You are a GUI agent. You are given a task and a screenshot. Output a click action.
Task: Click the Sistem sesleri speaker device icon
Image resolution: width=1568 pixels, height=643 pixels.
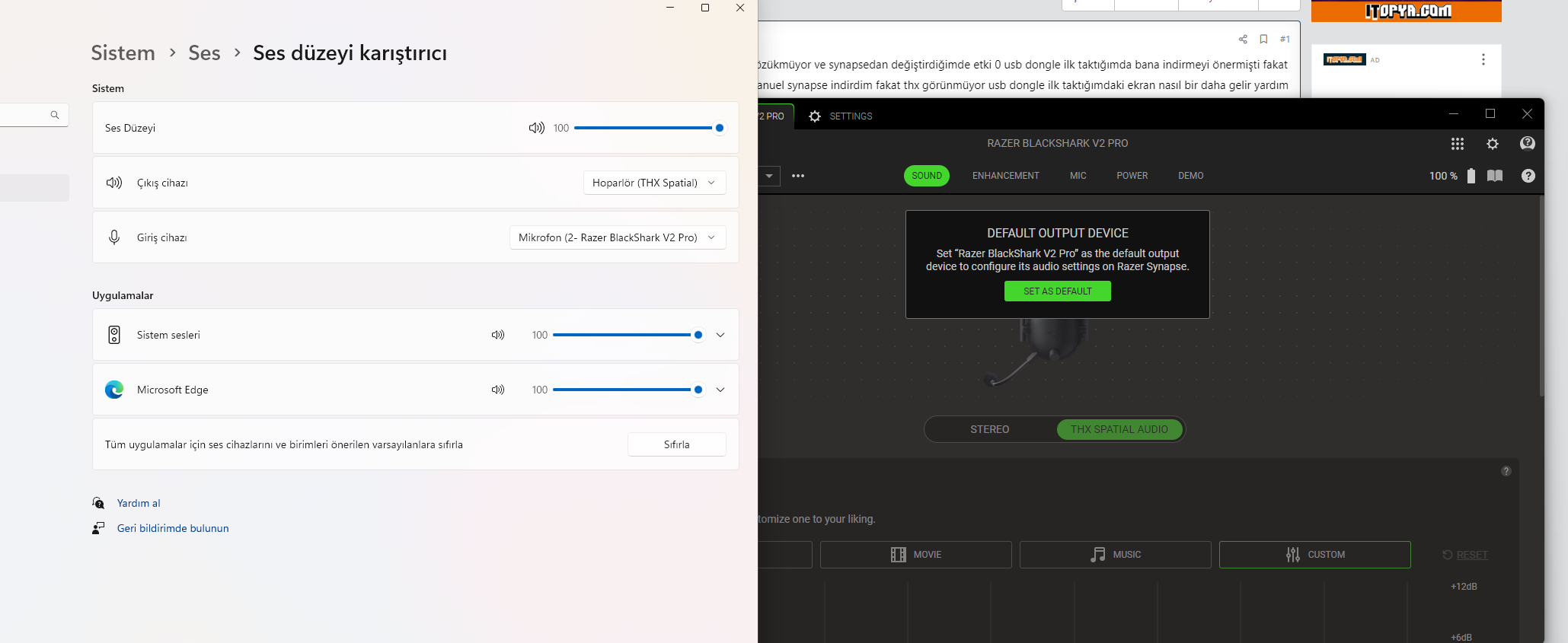click(114, 335)
